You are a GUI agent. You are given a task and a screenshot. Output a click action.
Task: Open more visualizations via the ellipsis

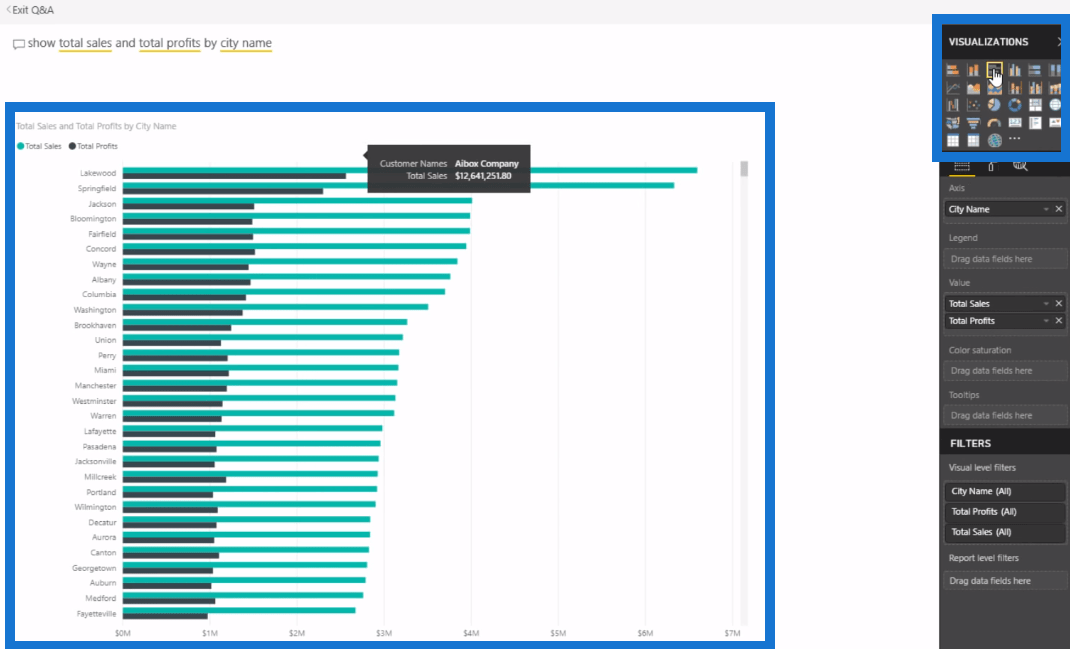tap(1015, 138)
